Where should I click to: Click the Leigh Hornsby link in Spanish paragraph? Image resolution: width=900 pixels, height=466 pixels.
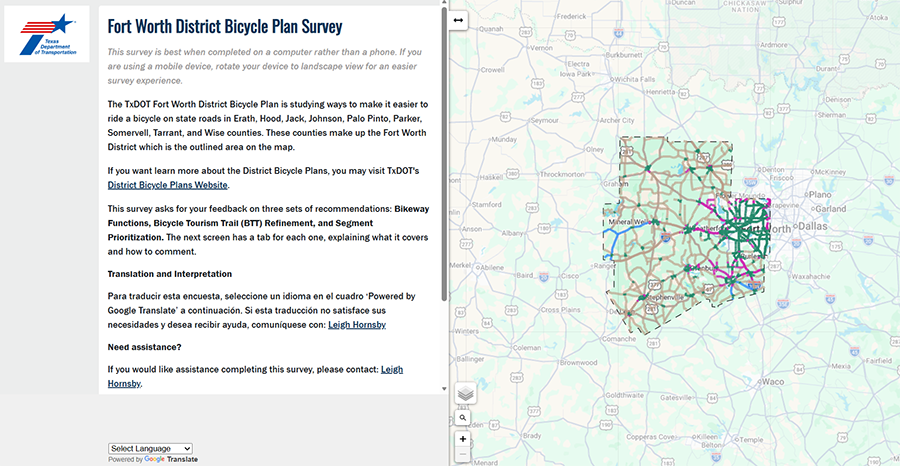coord(357,325)
